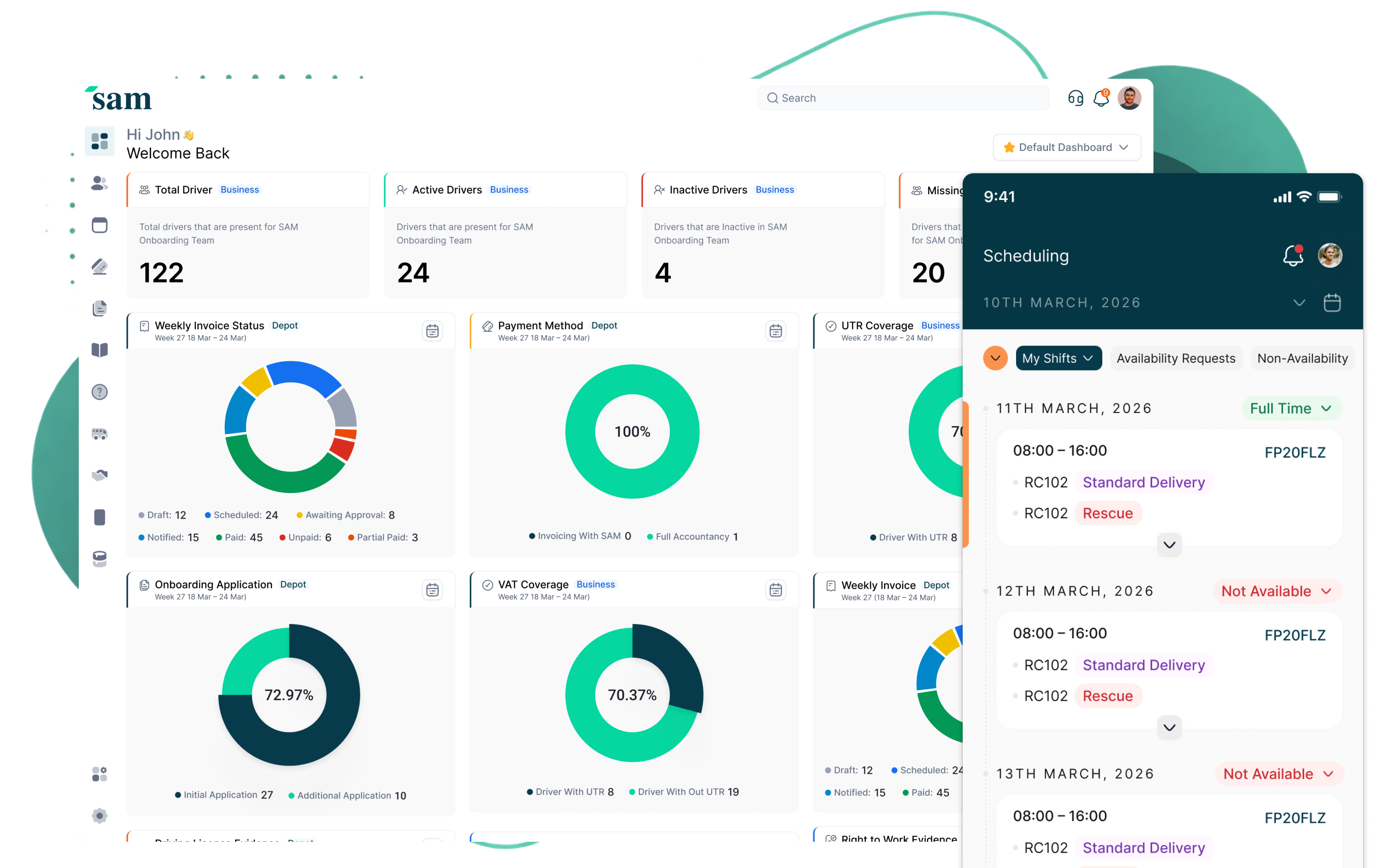1388x868 pixels.
Task: Click Rescue tag under 12th March
Action: [x=1108, y=696]
